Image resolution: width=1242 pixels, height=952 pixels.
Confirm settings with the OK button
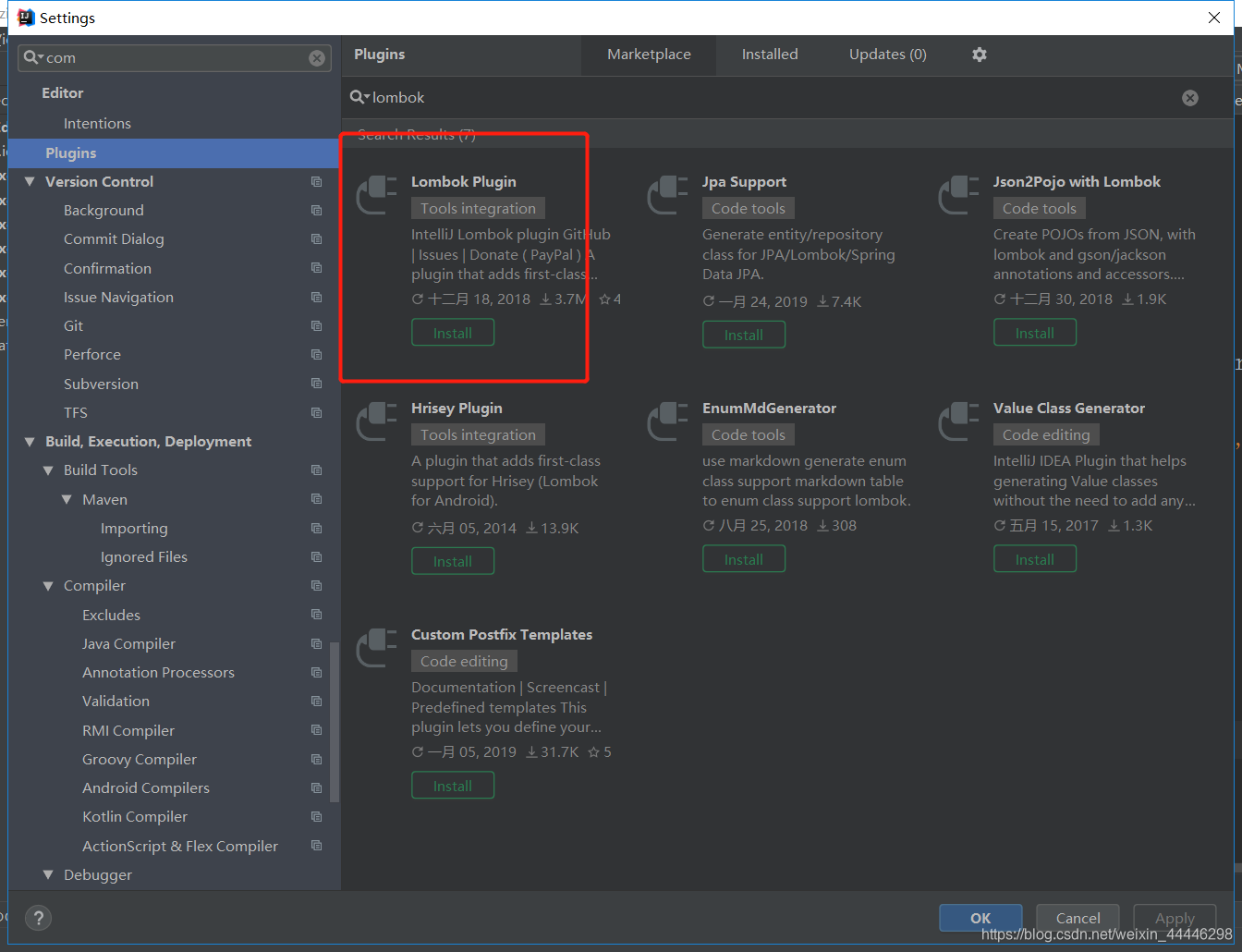coord(980,918)
